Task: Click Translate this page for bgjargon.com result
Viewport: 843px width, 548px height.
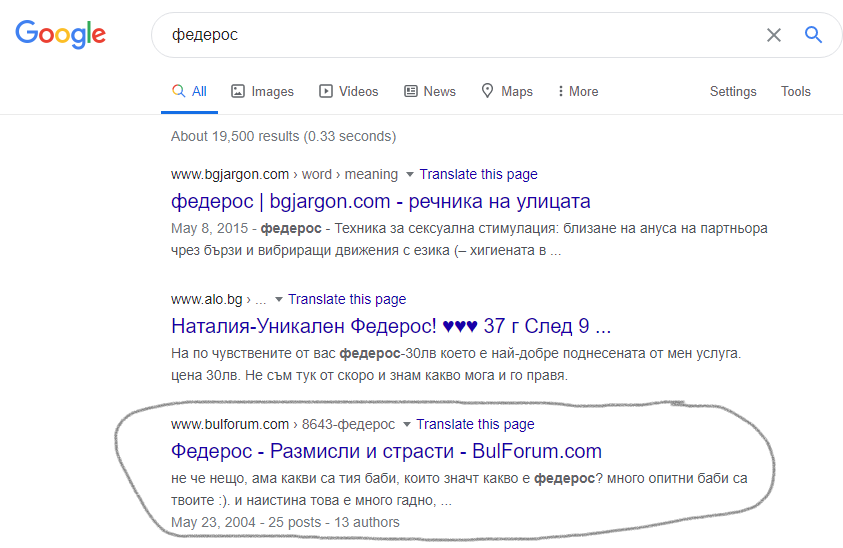Action: coord(478,174)
